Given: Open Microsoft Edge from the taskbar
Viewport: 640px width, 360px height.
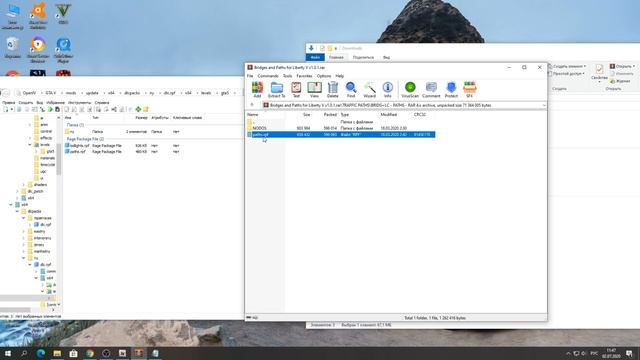Looking at the screenshot, I should click(x=41, y=353).
